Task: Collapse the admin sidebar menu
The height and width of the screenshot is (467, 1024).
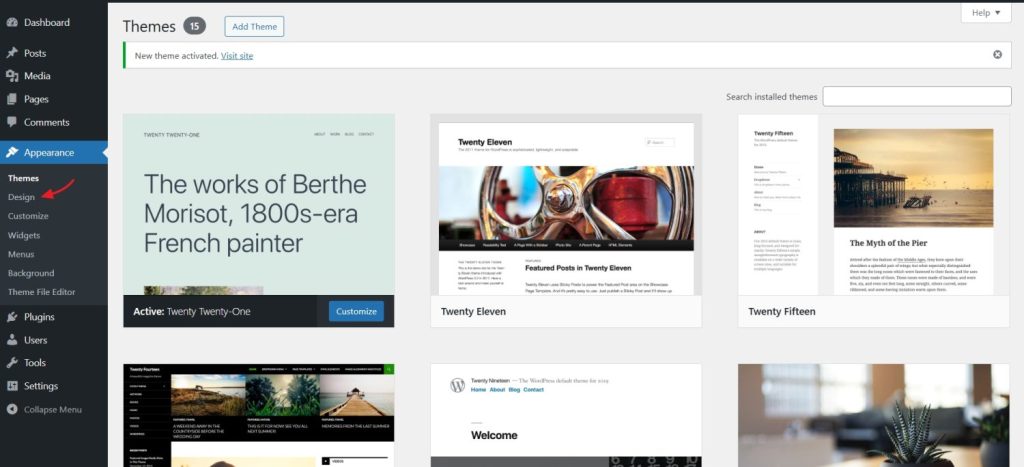Action: coord(52,410)
